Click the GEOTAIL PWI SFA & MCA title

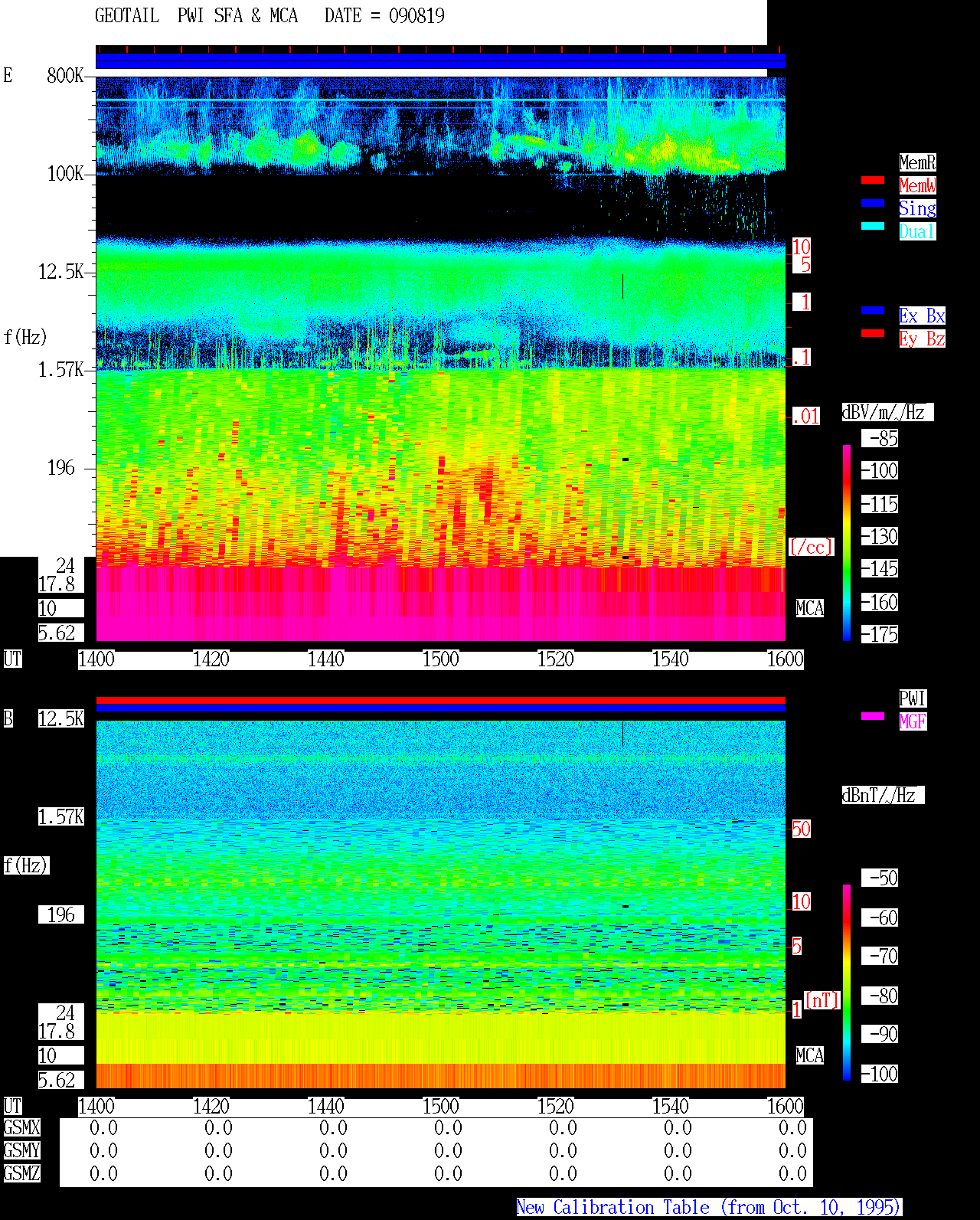pos(196,16)
